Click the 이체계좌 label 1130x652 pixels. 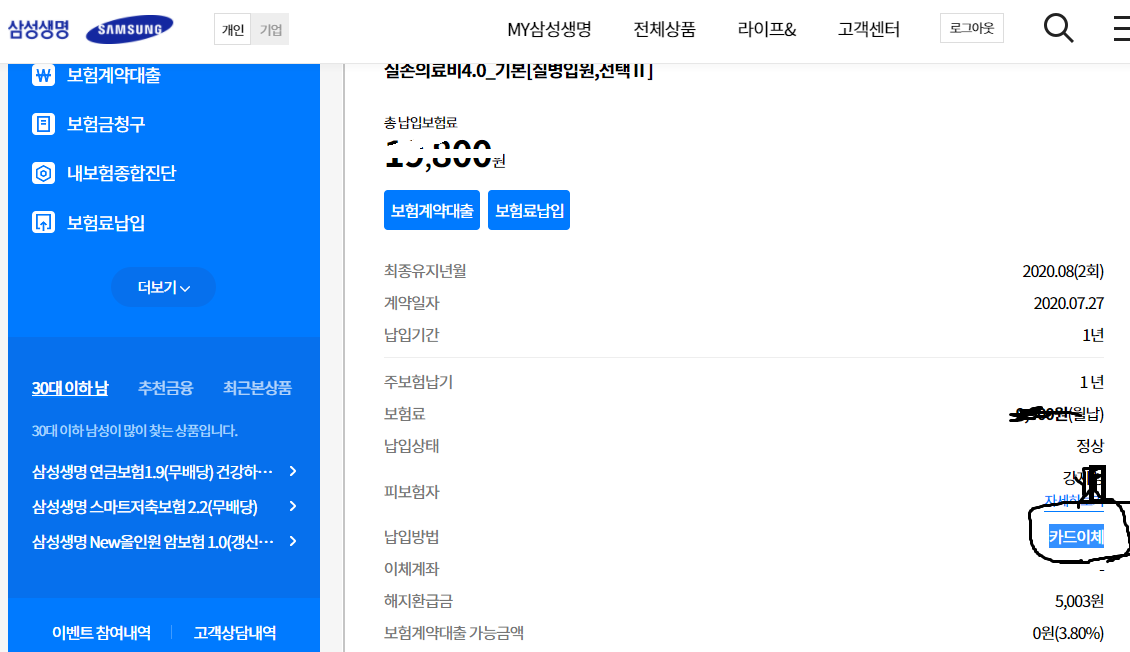pos(411,569)
